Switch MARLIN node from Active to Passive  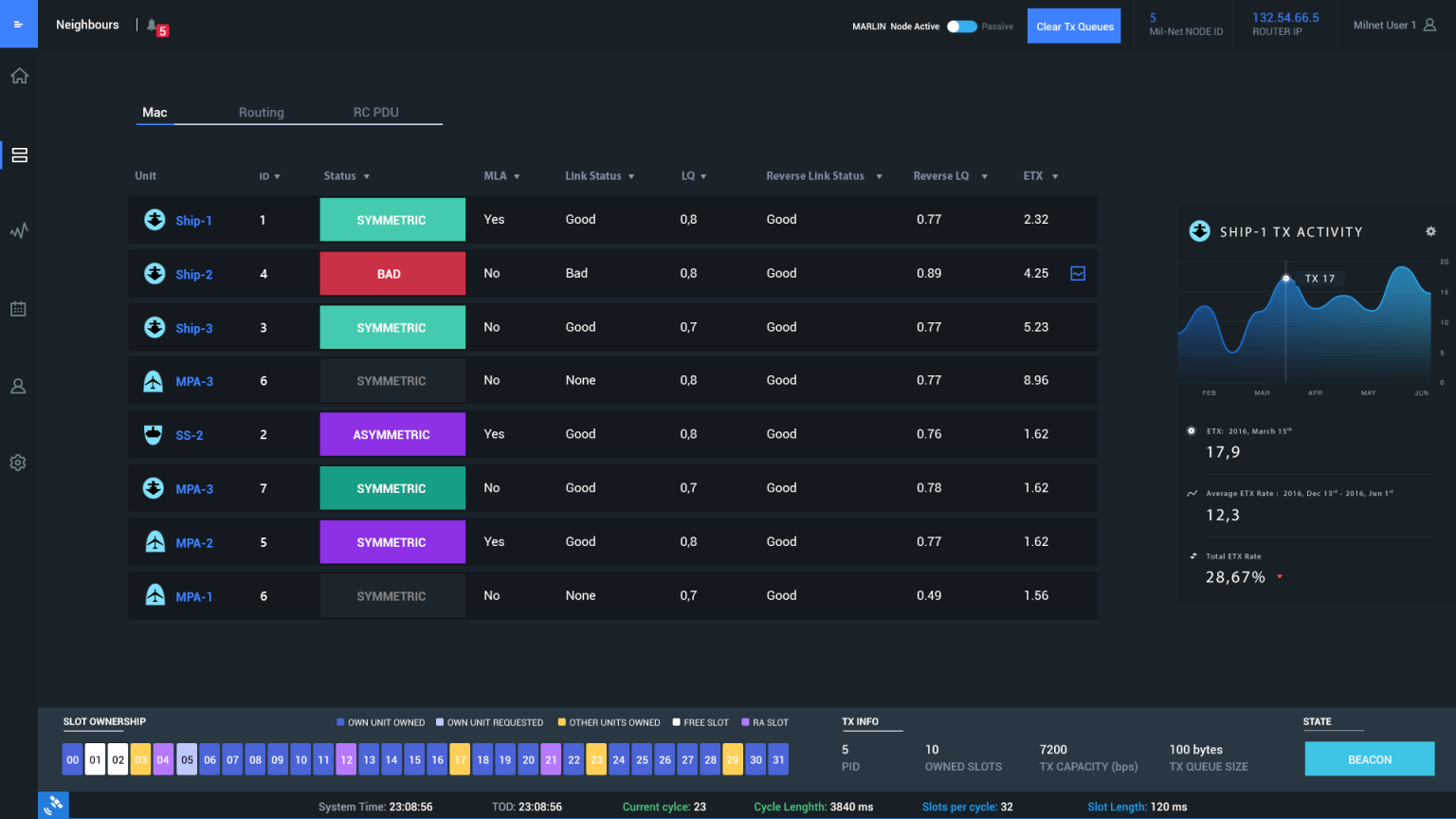pos(961,27)
